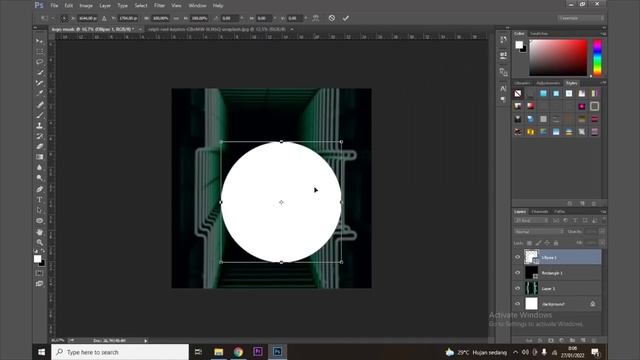The image size is (640, 360).
Task: Select the Spot Healing Brush tool
Action: (39, 104)
